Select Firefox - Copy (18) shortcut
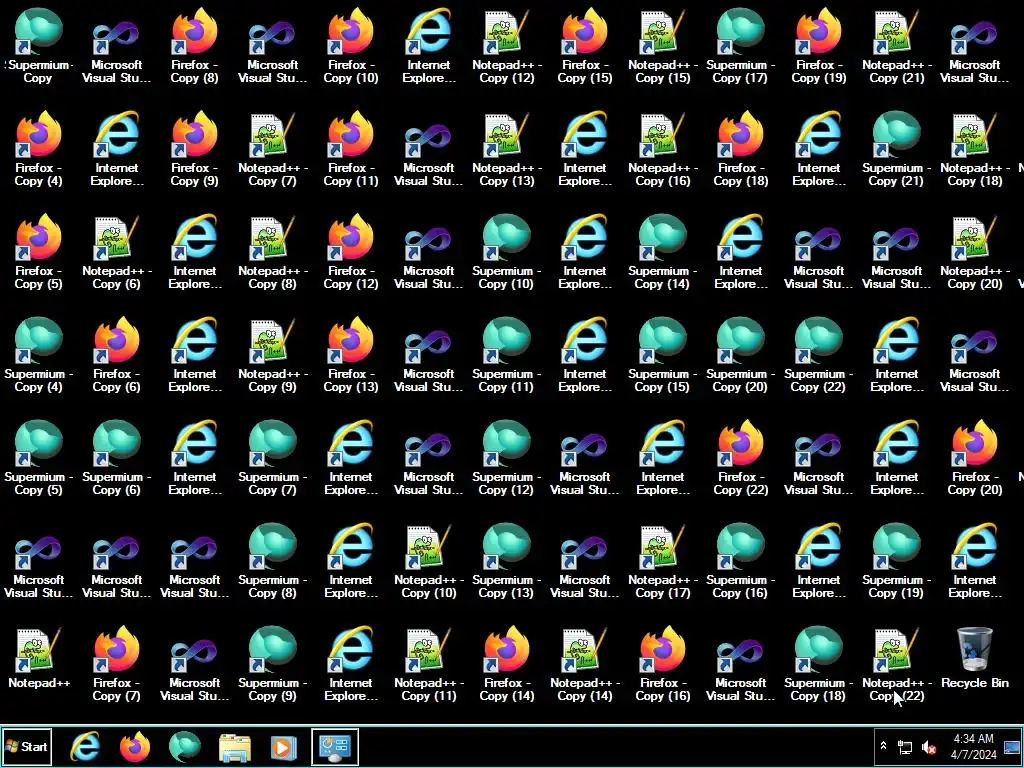 [740, 149]
